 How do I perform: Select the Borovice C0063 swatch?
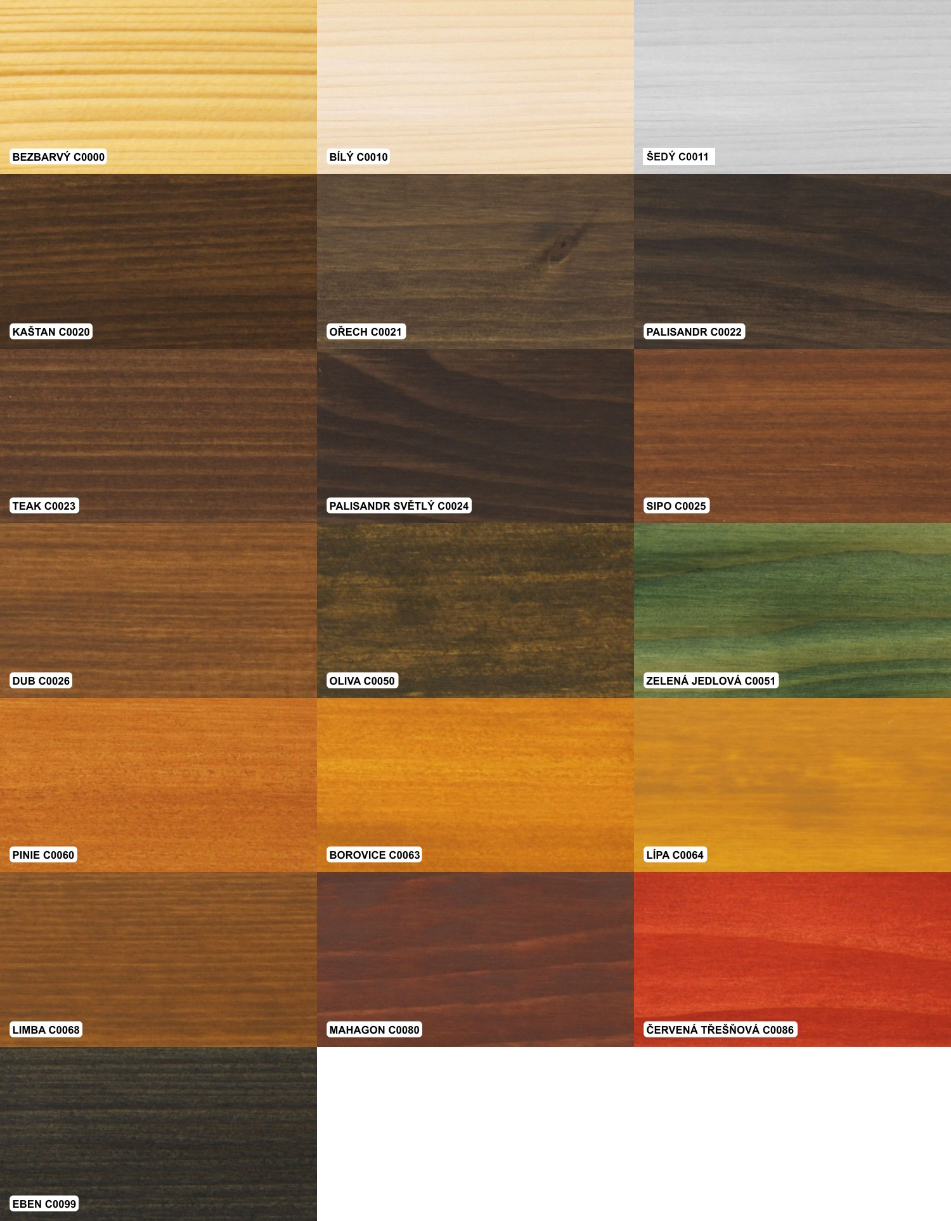click(475, 780)
